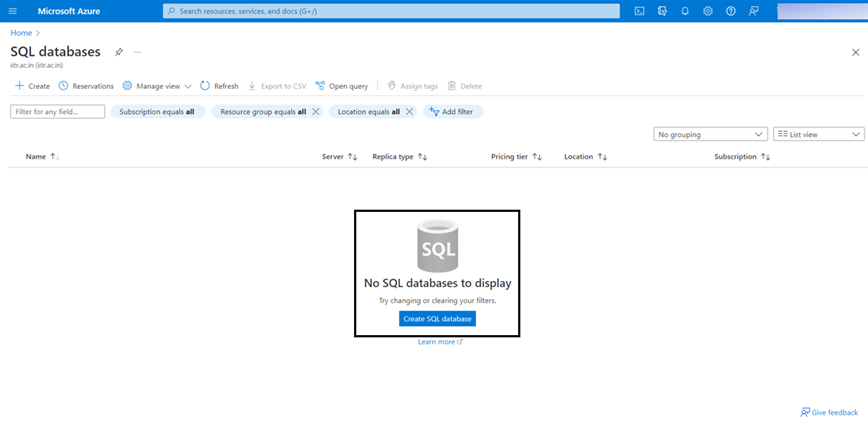Open the Subscription equals all filter
This screenshot has width=868, height=427.
point(157,111)
